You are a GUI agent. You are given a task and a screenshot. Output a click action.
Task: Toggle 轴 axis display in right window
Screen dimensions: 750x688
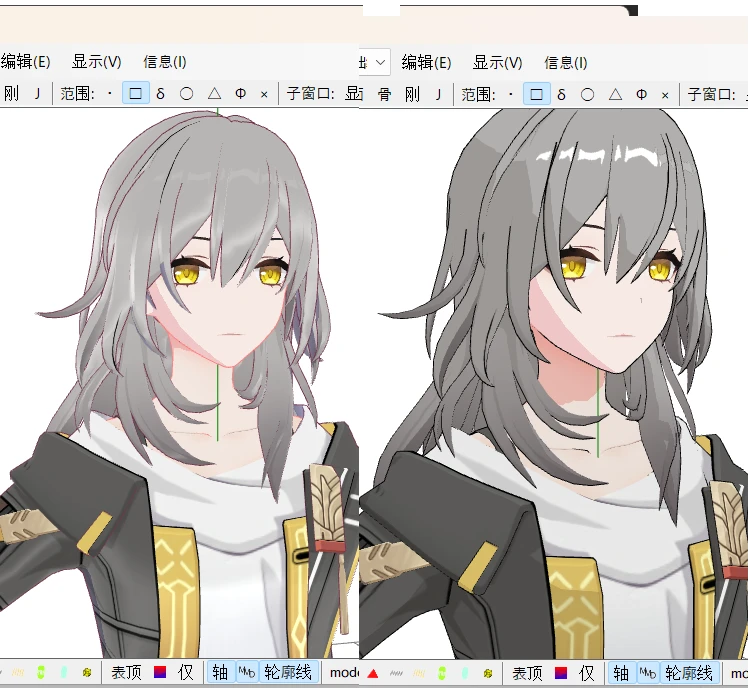point(621,673)
